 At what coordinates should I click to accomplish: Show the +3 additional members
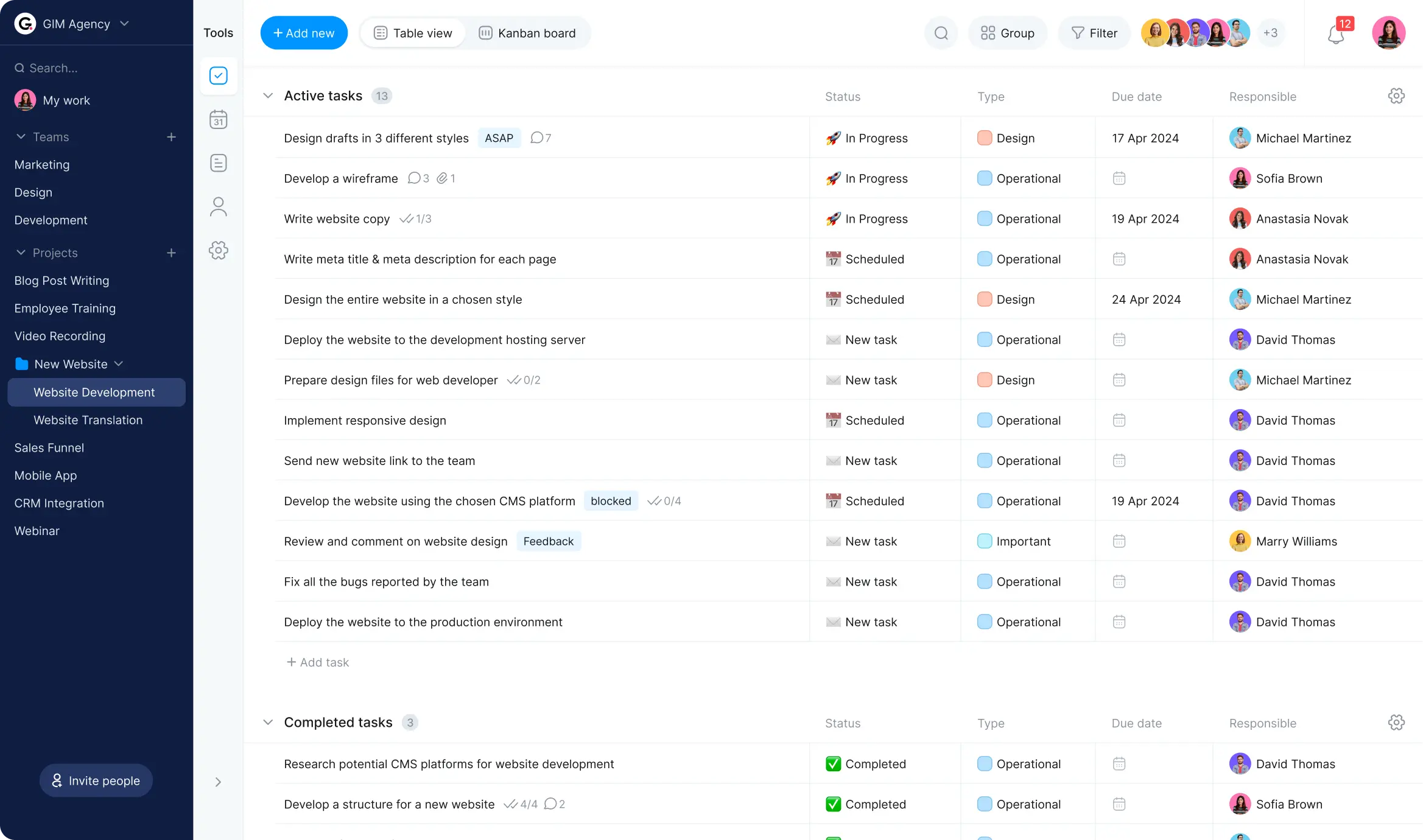1270,33
